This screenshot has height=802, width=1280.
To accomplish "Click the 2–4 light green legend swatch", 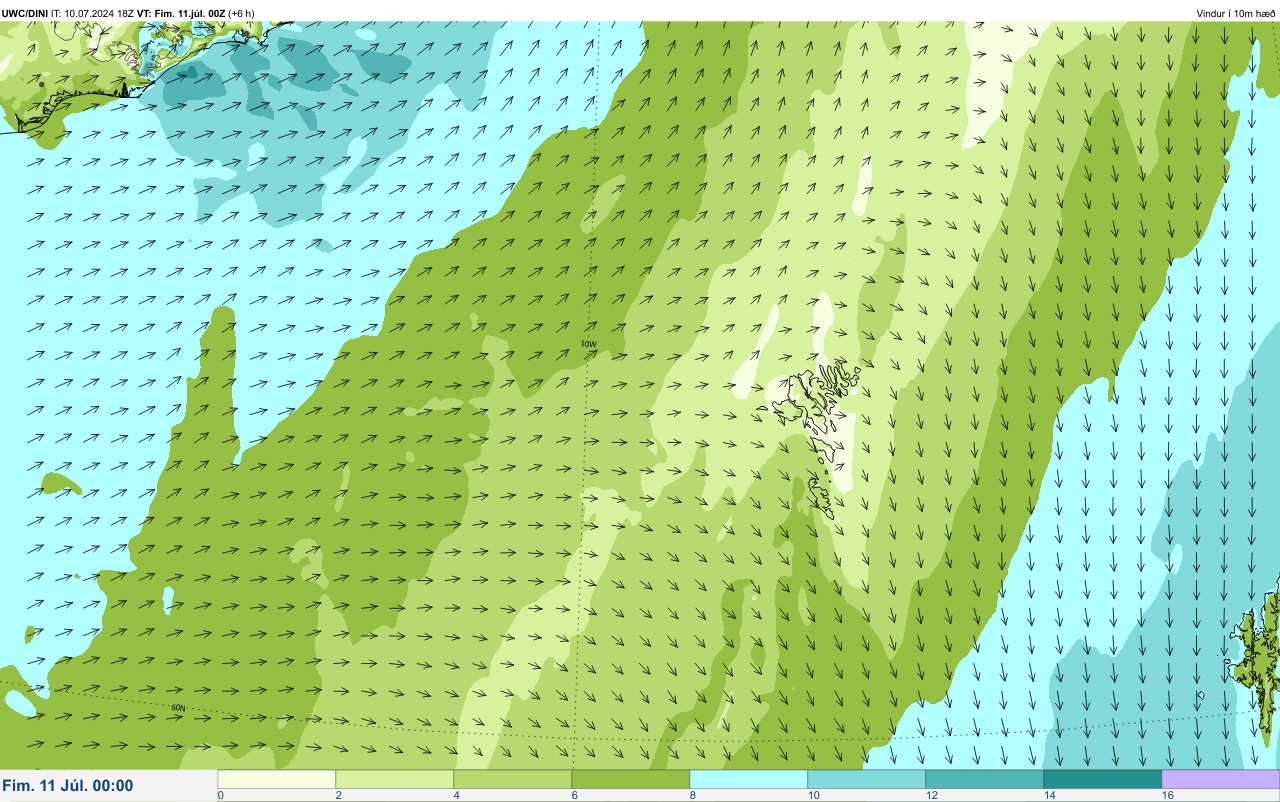I will pyautogui.click(x=395, y=779).
